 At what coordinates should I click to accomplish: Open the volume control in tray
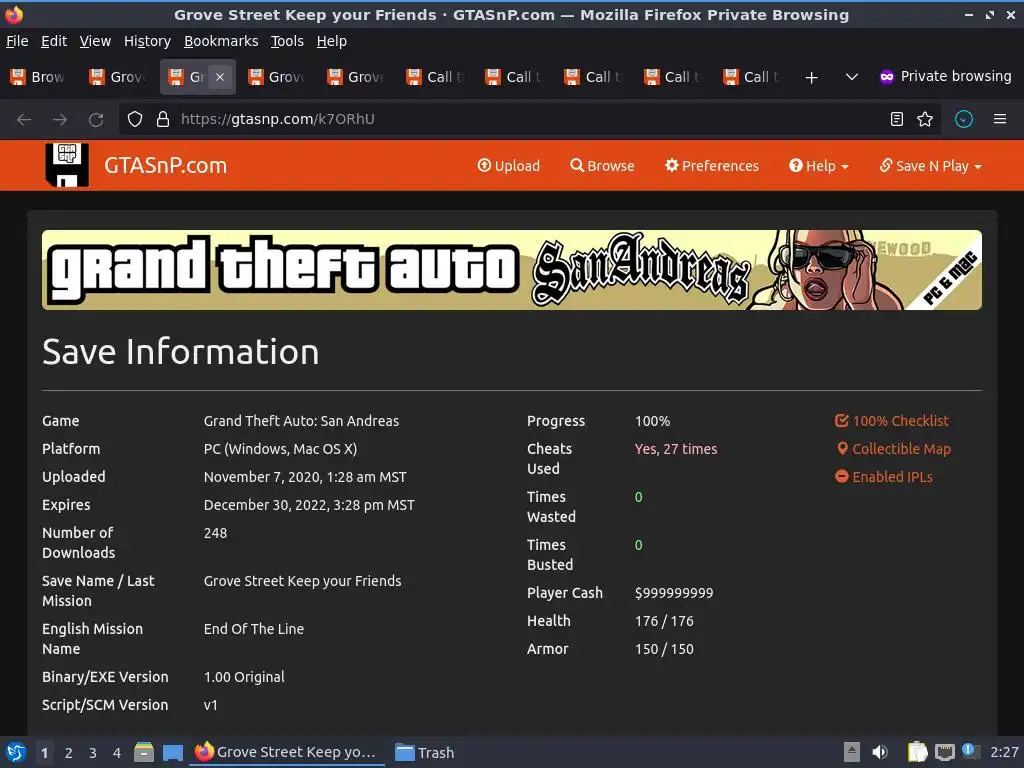point(880,752)
